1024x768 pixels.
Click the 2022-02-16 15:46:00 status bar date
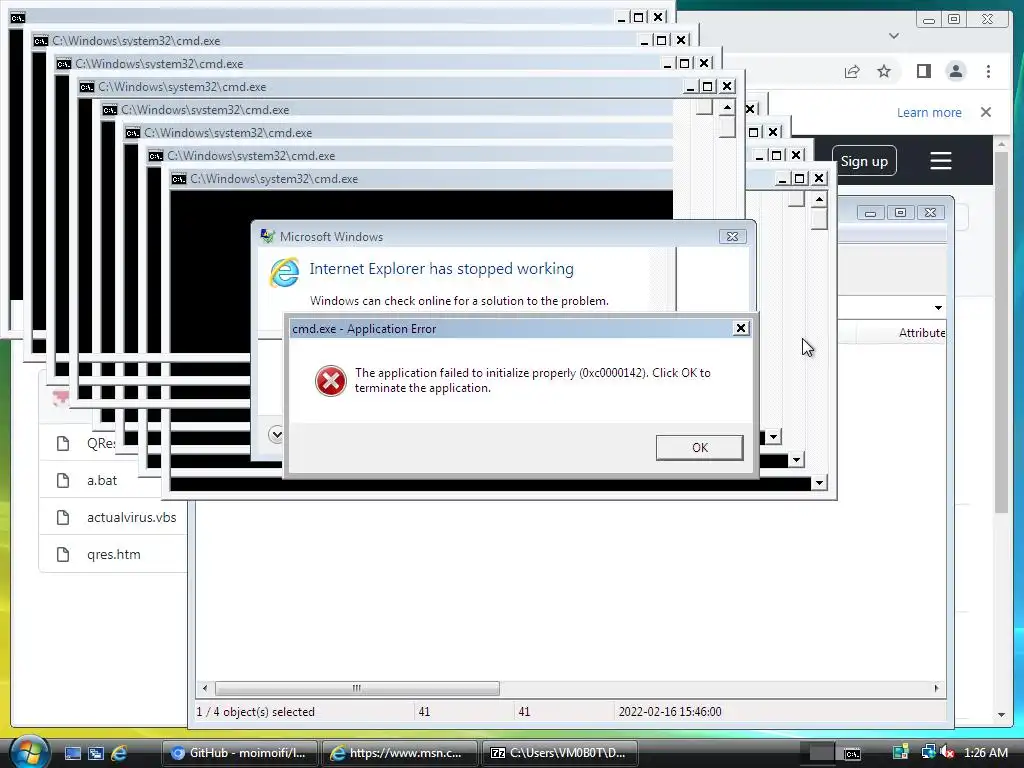click(670, 712)
